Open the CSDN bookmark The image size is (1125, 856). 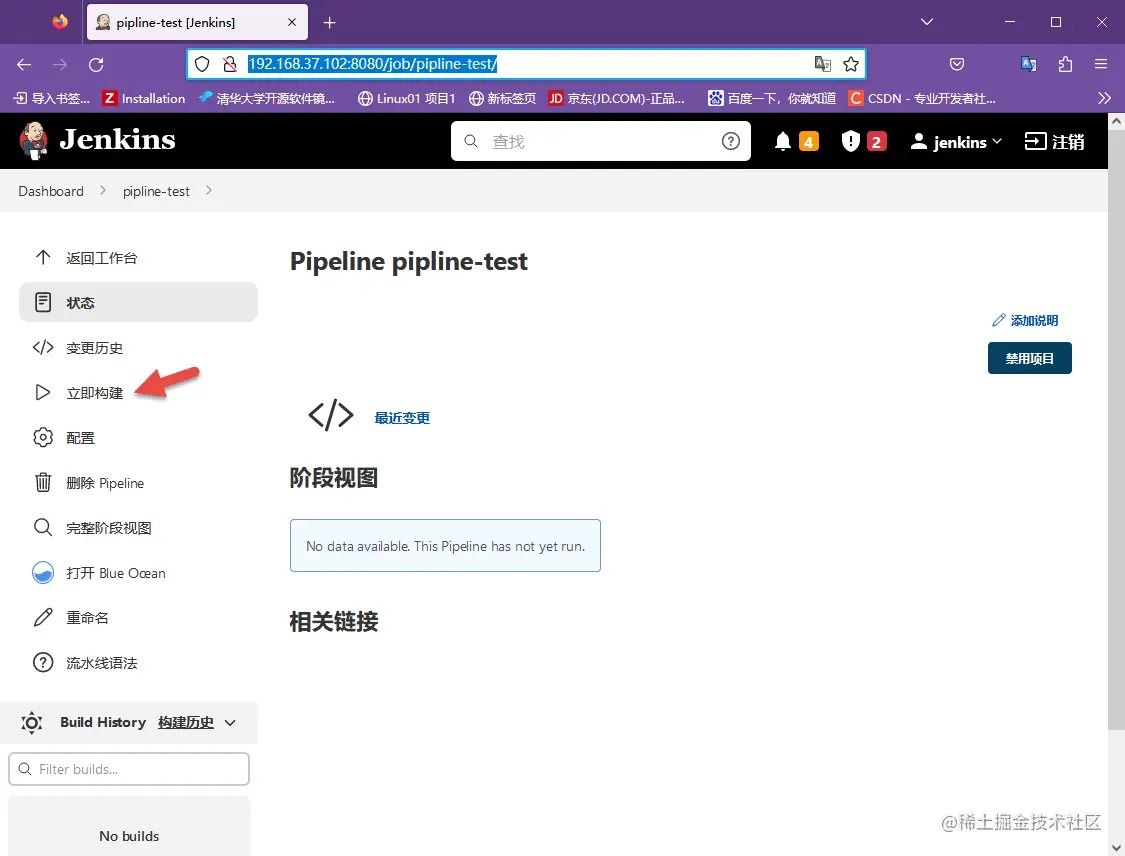(x=923, y=98)
